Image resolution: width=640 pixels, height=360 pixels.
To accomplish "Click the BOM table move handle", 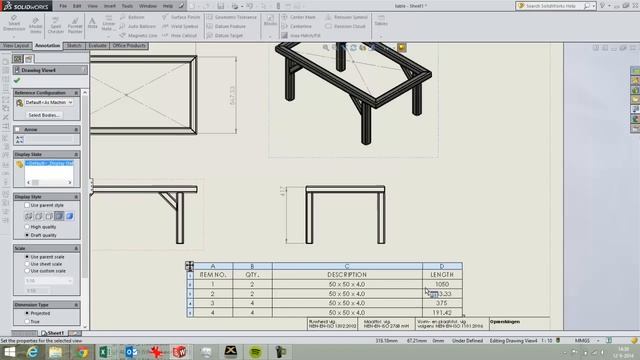I will pyautogui.click(x=189, y=266).
